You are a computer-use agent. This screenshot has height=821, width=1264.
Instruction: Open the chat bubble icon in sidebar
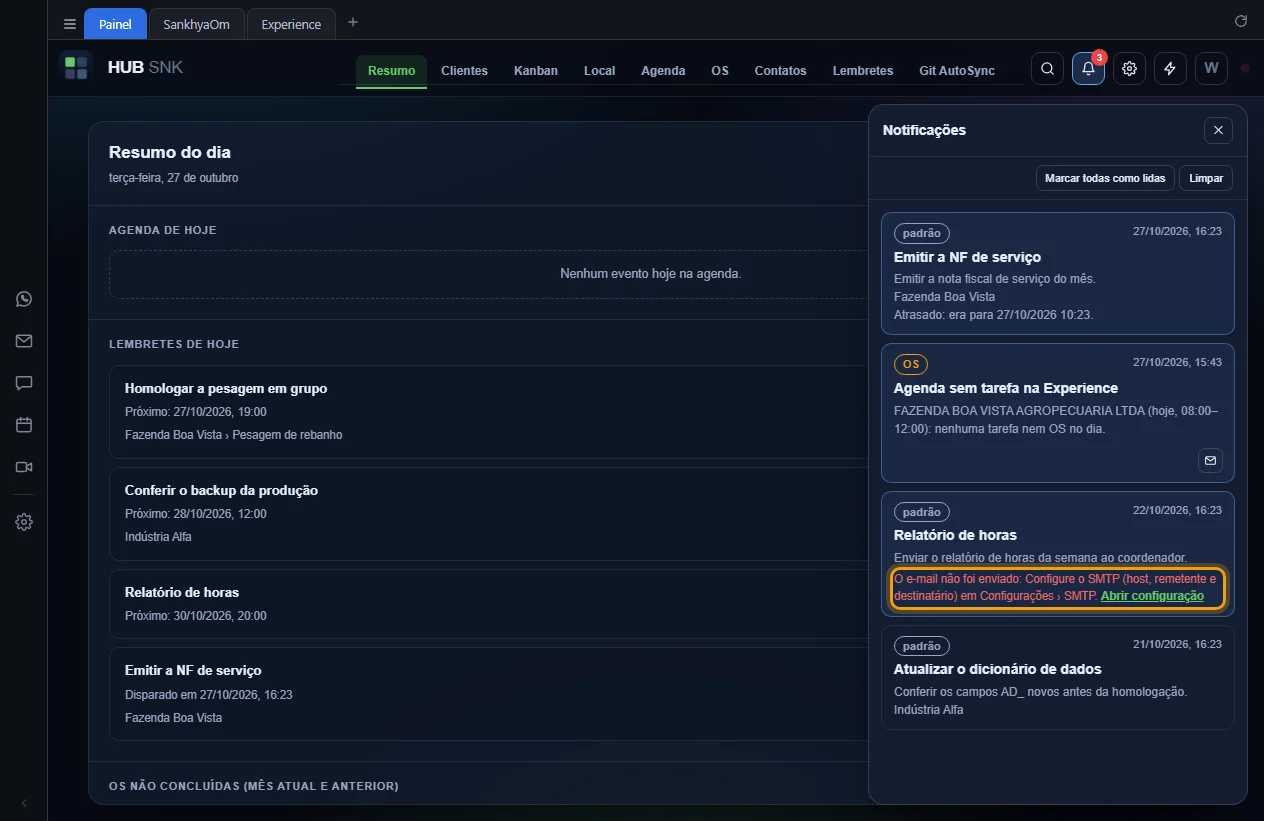24,383
